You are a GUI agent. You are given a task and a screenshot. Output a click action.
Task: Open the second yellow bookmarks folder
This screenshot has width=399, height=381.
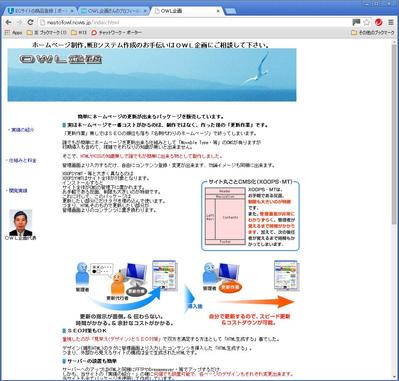(79, 33)
